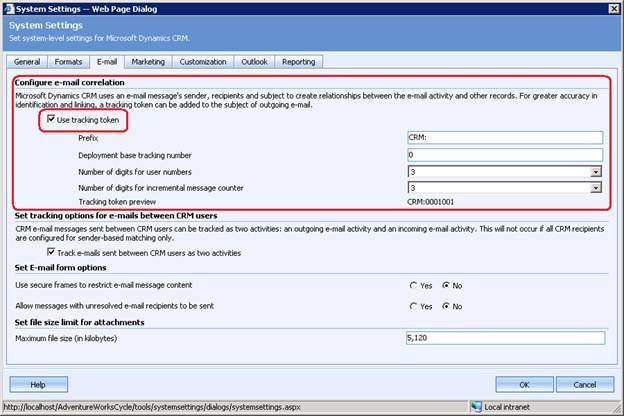Screen dimensions: 624x416
Task: Choose Yes for unresolved e-mail recipients
Action: 415,306
